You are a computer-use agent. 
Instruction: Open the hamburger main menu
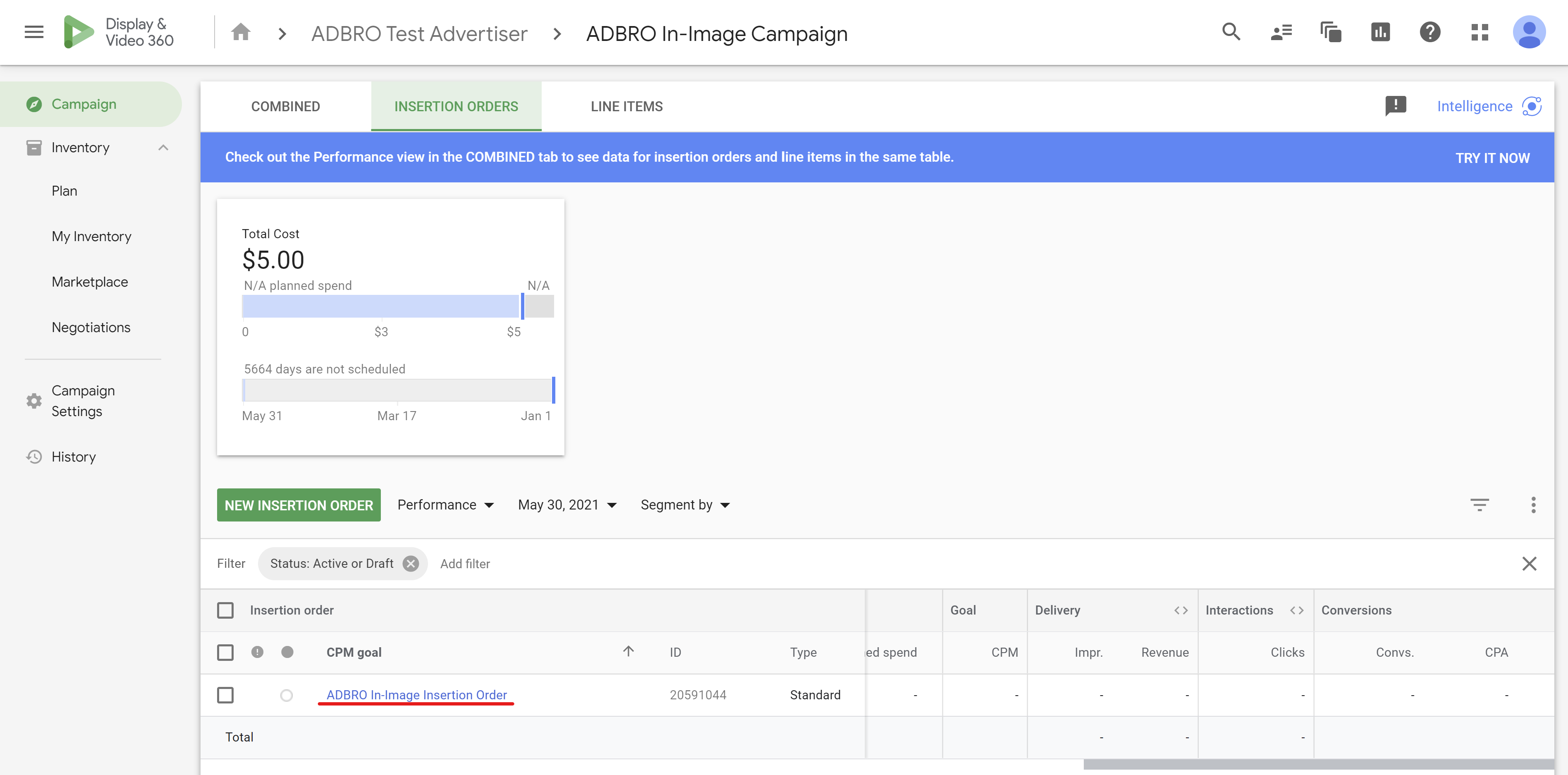[x=34, y=32]
